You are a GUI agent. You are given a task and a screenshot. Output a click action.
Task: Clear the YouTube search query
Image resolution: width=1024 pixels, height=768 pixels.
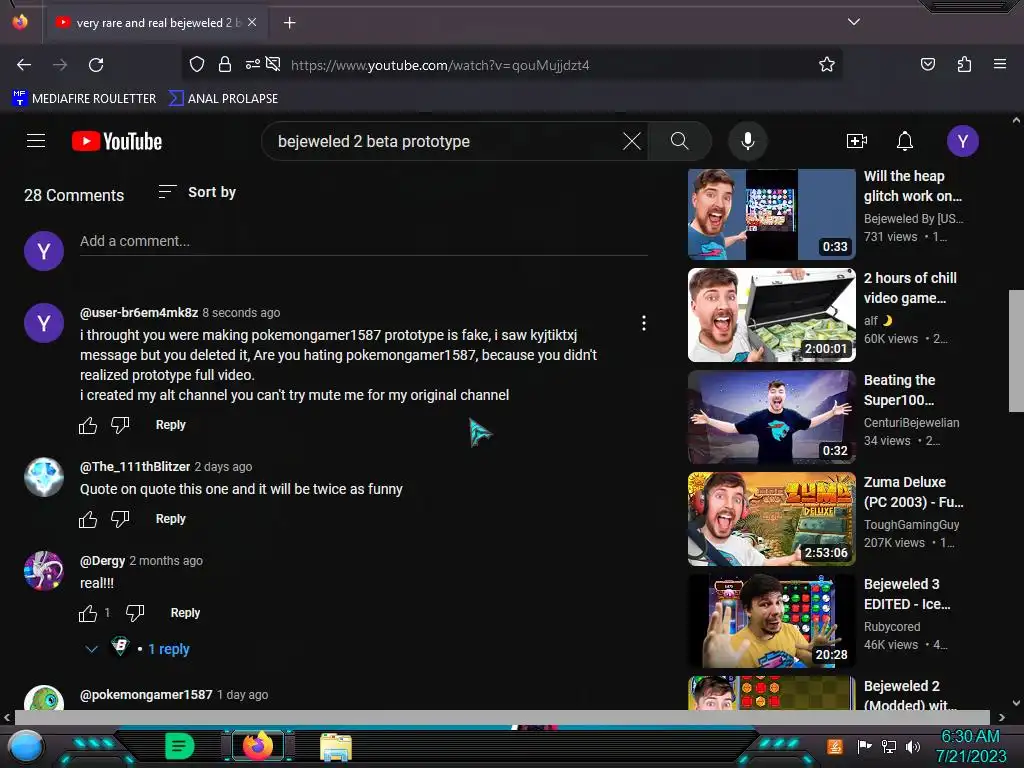pos(632,141)
